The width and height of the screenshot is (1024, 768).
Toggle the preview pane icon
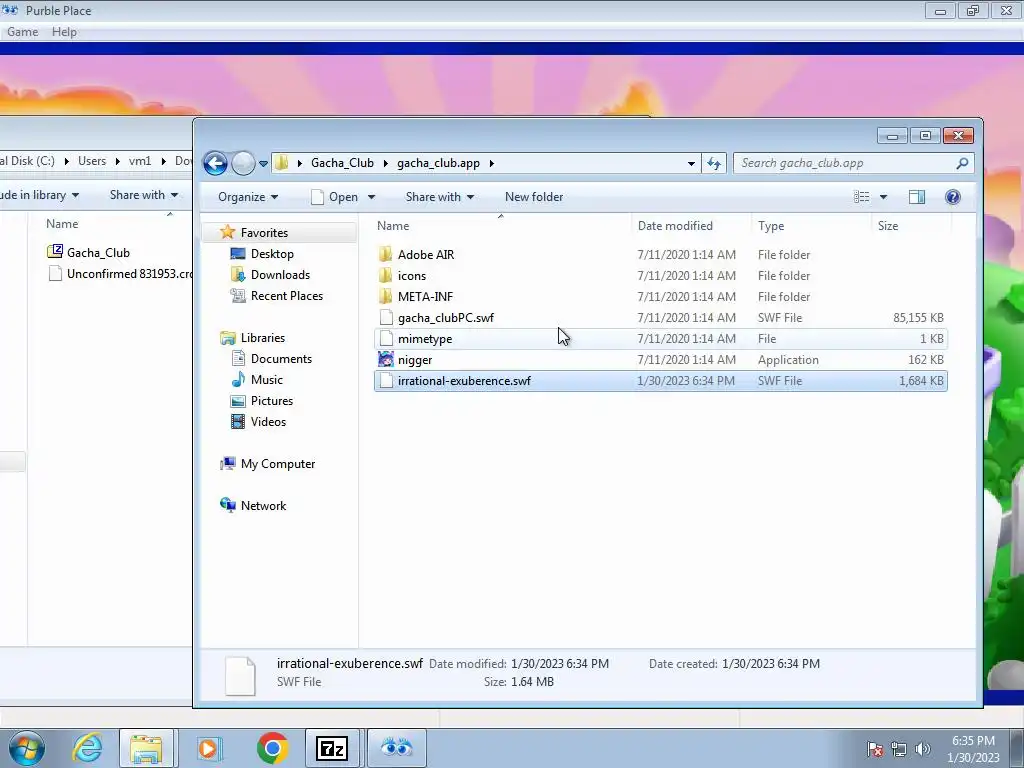tap(917, 197)
